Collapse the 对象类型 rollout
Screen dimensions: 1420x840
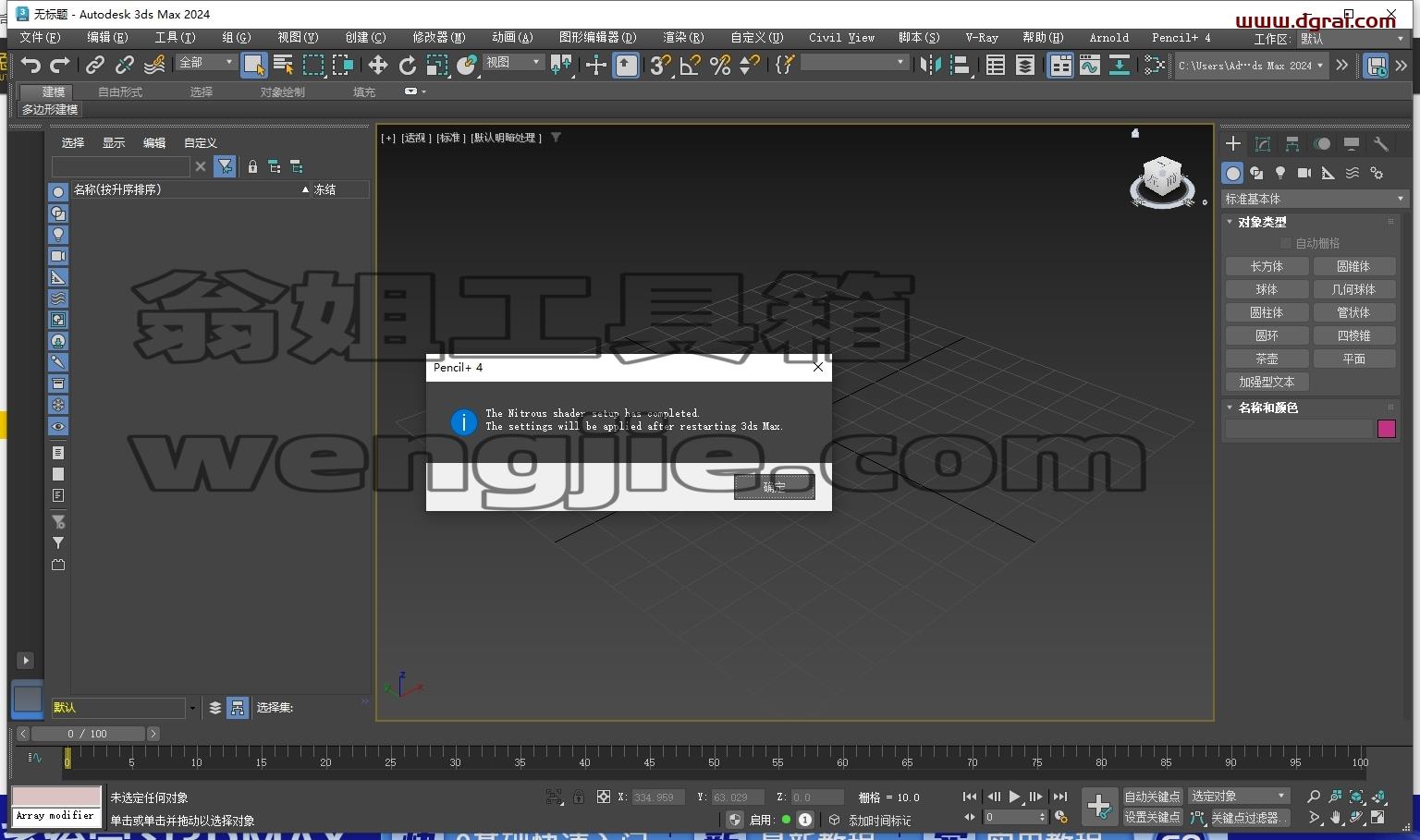tap(1261, 223)
